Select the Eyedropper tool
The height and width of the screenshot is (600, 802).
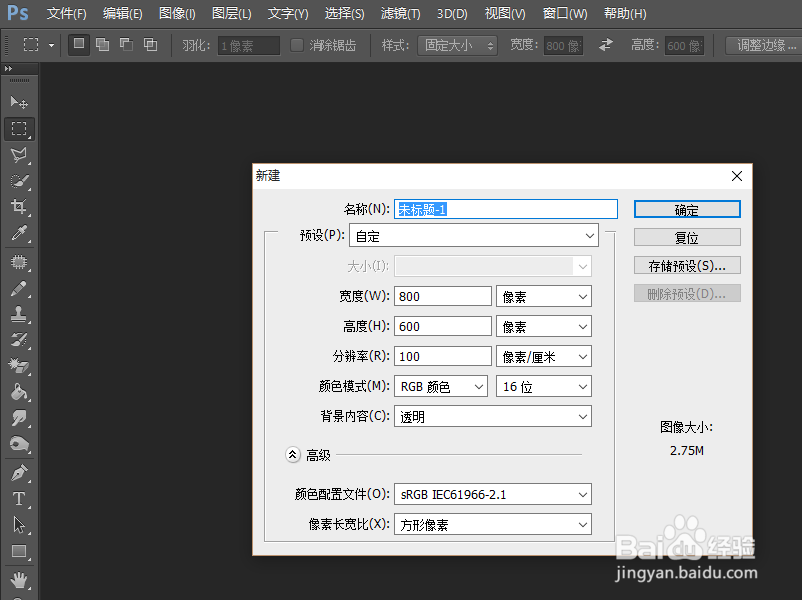(19, 234)
